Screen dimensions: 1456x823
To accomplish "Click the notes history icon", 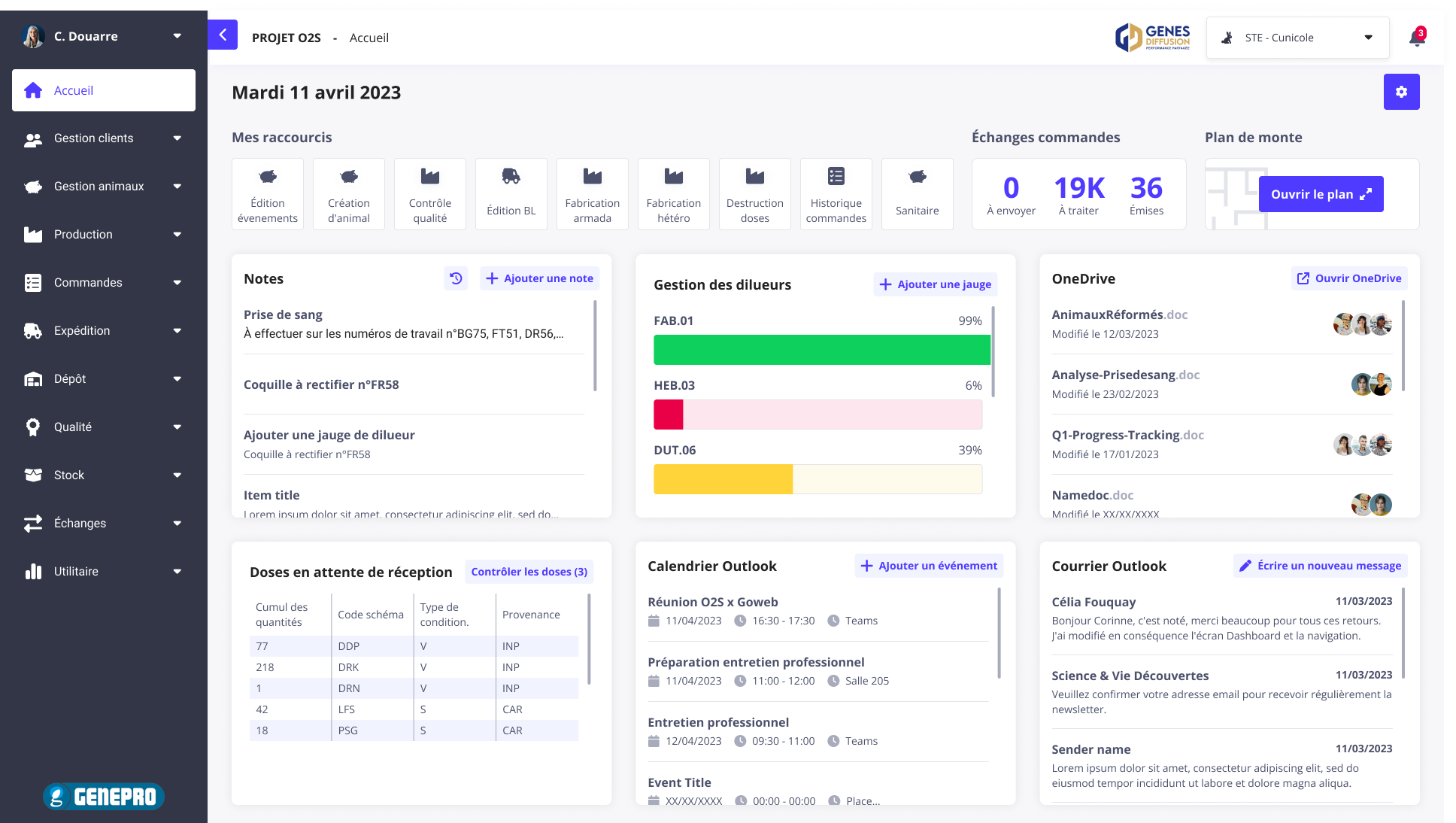I will point(456,278).
